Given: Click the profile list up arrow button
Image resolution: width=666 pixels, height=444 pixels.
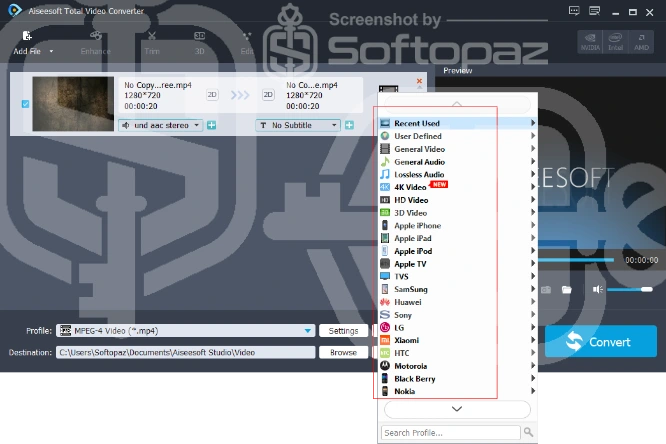Looking at the screenshot, I should coord(457,104).
